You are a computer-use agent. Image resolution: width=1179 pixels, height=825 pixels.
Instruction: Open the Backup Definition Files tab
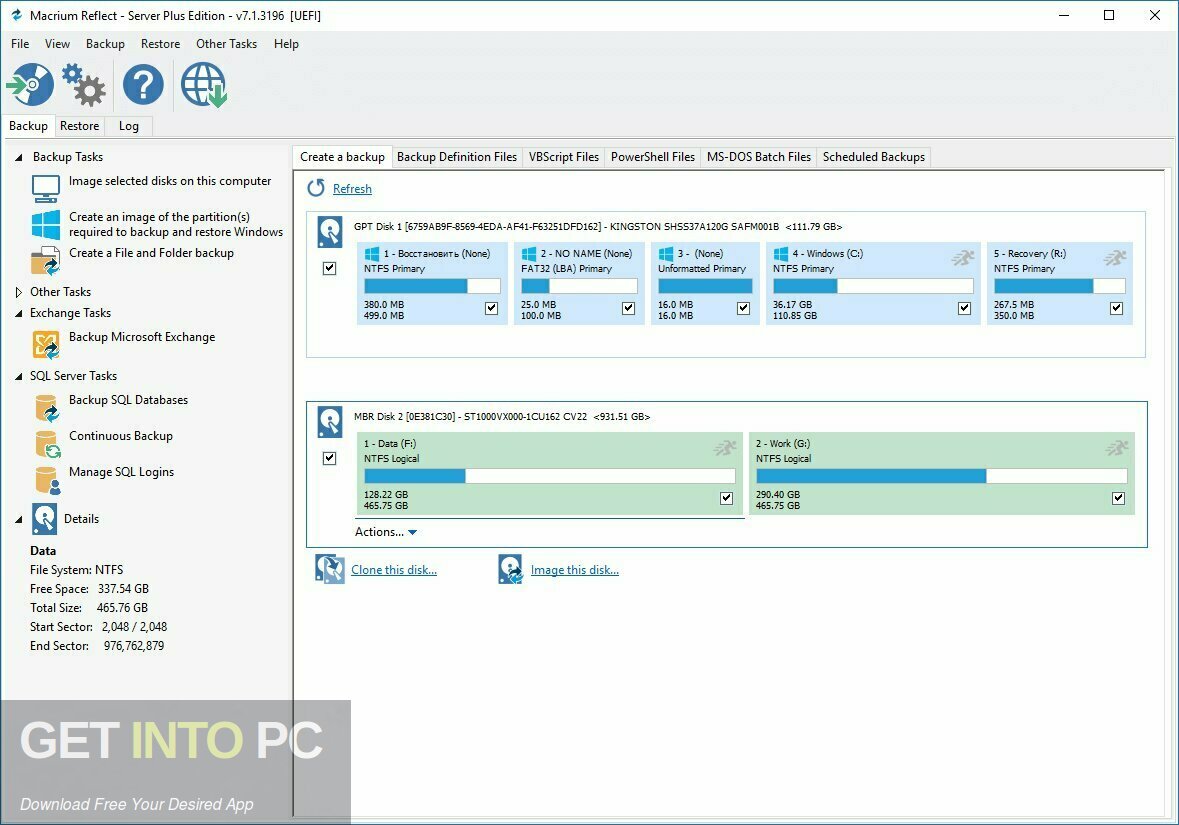tap(457, 156)
